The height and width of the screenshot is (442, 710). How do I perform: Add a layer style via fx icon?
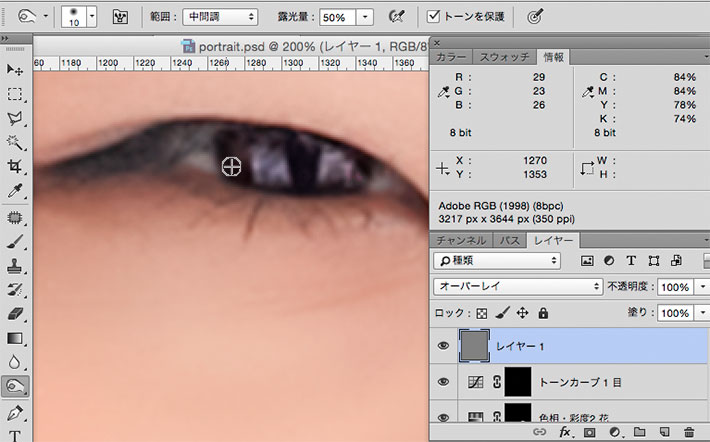tap(565, 432)
